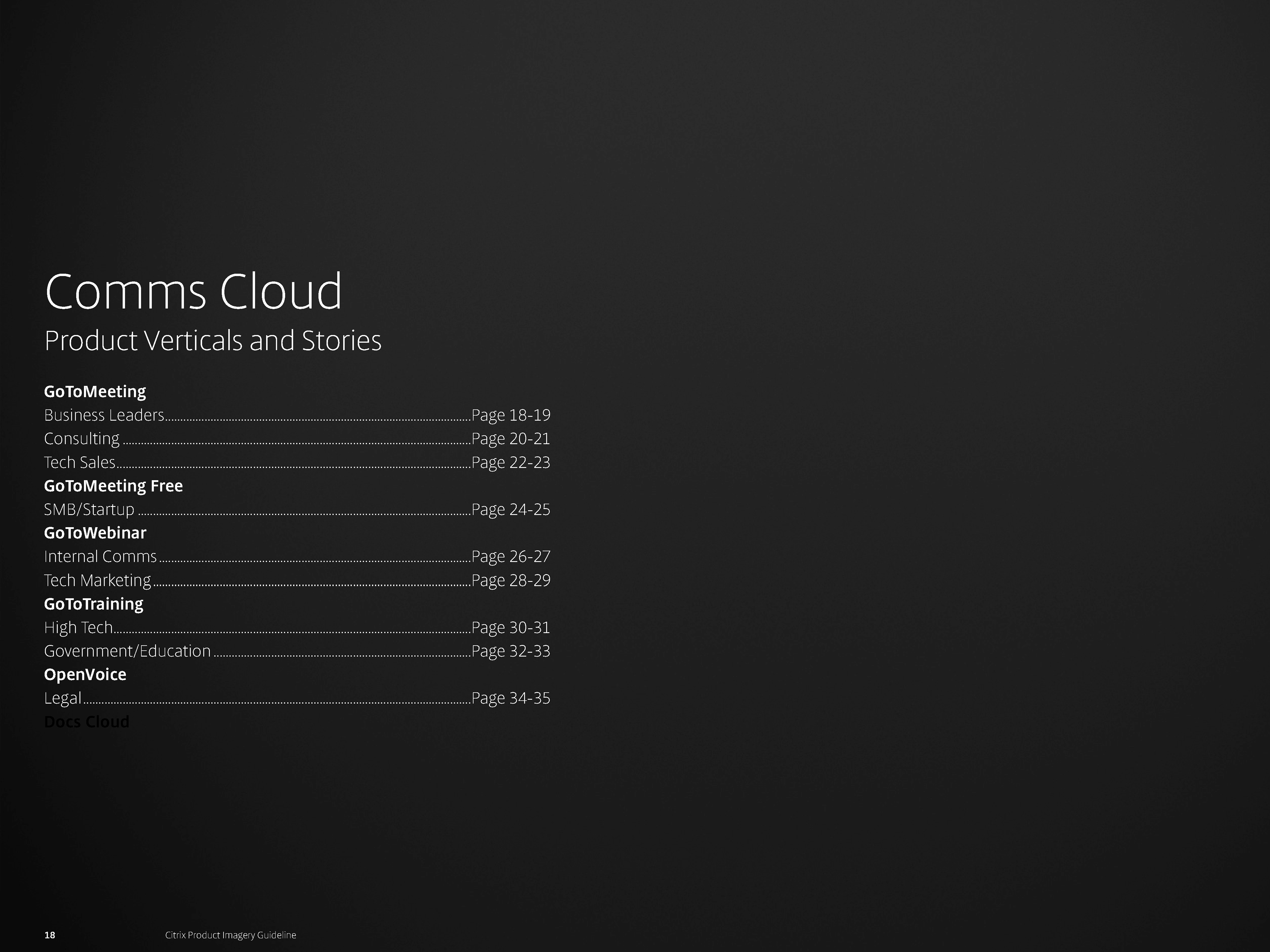Click 'Page 28-29' page reference
This screenshot has width=1270, height=952.
[x=511, y=581]
